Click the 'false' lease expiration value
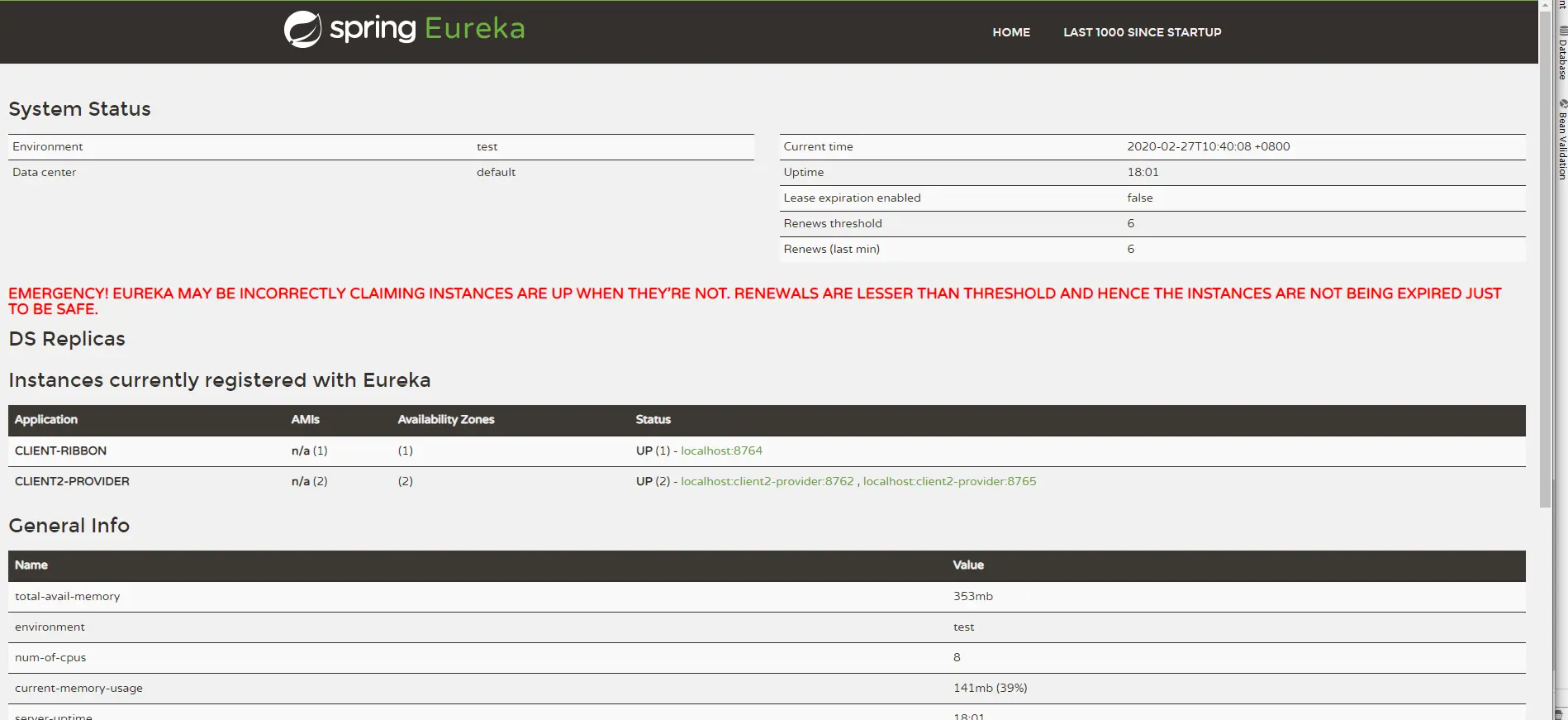Image resolution: width=1568 pixels, height=720 pixels. pos(1140,198)
